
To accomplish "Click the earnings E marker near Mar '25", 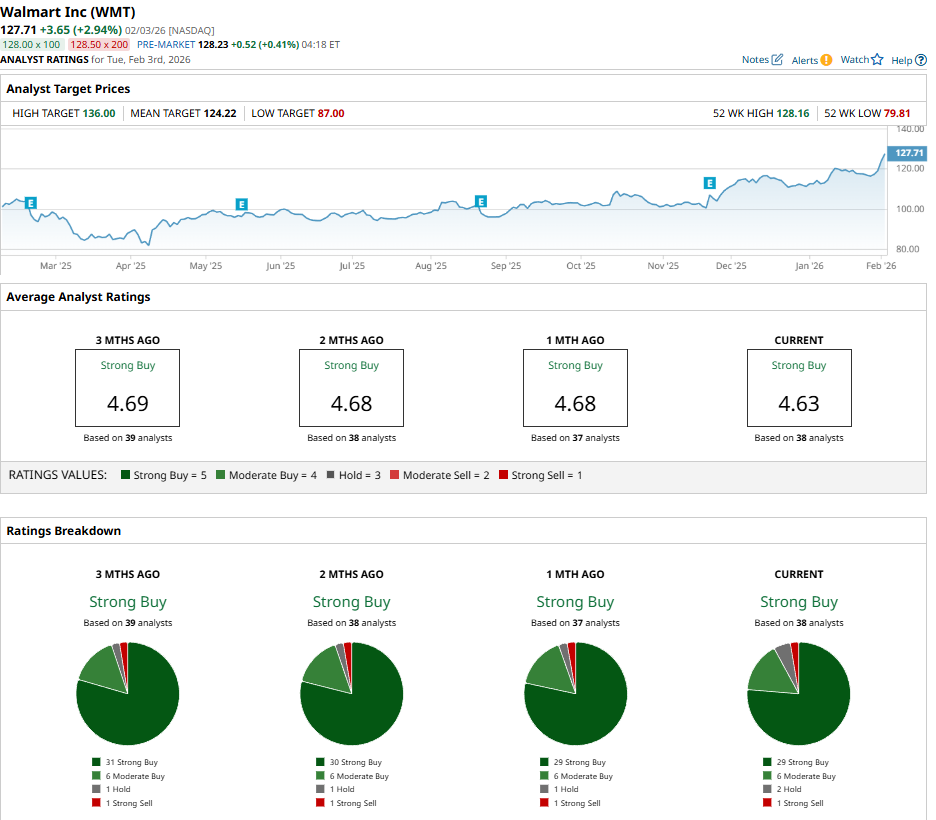I will [x=31, y=203].
